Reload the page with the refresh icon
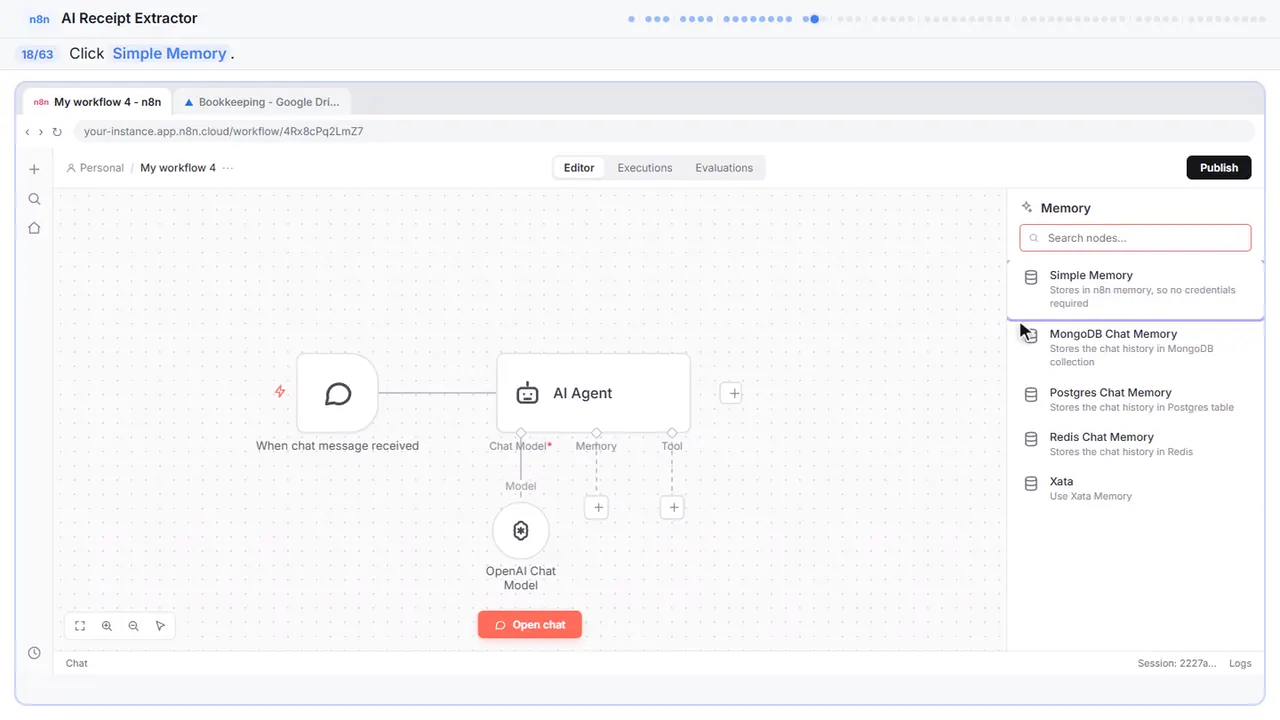 [x=57, y=132]
